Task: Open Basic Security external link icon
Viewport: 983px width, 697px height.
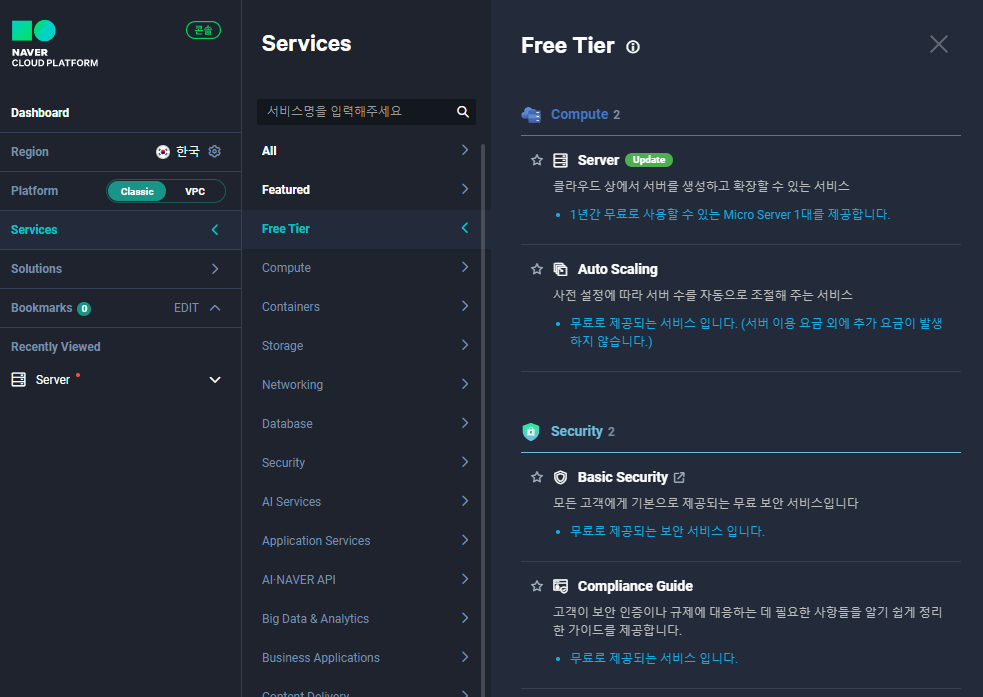Action: pyautogui.click(x=679, y=478)
